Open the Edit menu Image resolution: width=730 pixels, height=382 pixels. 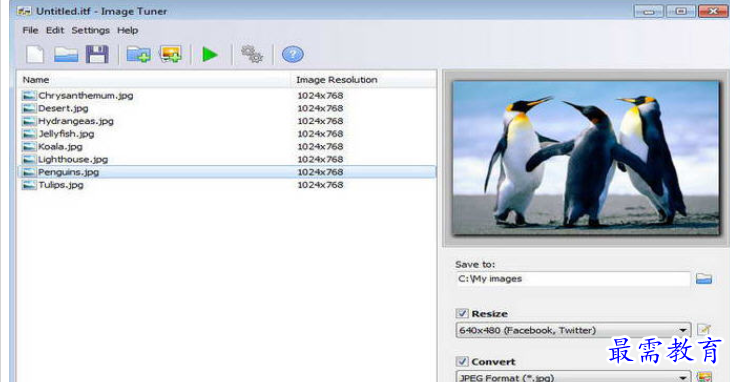tap(55, 30)
